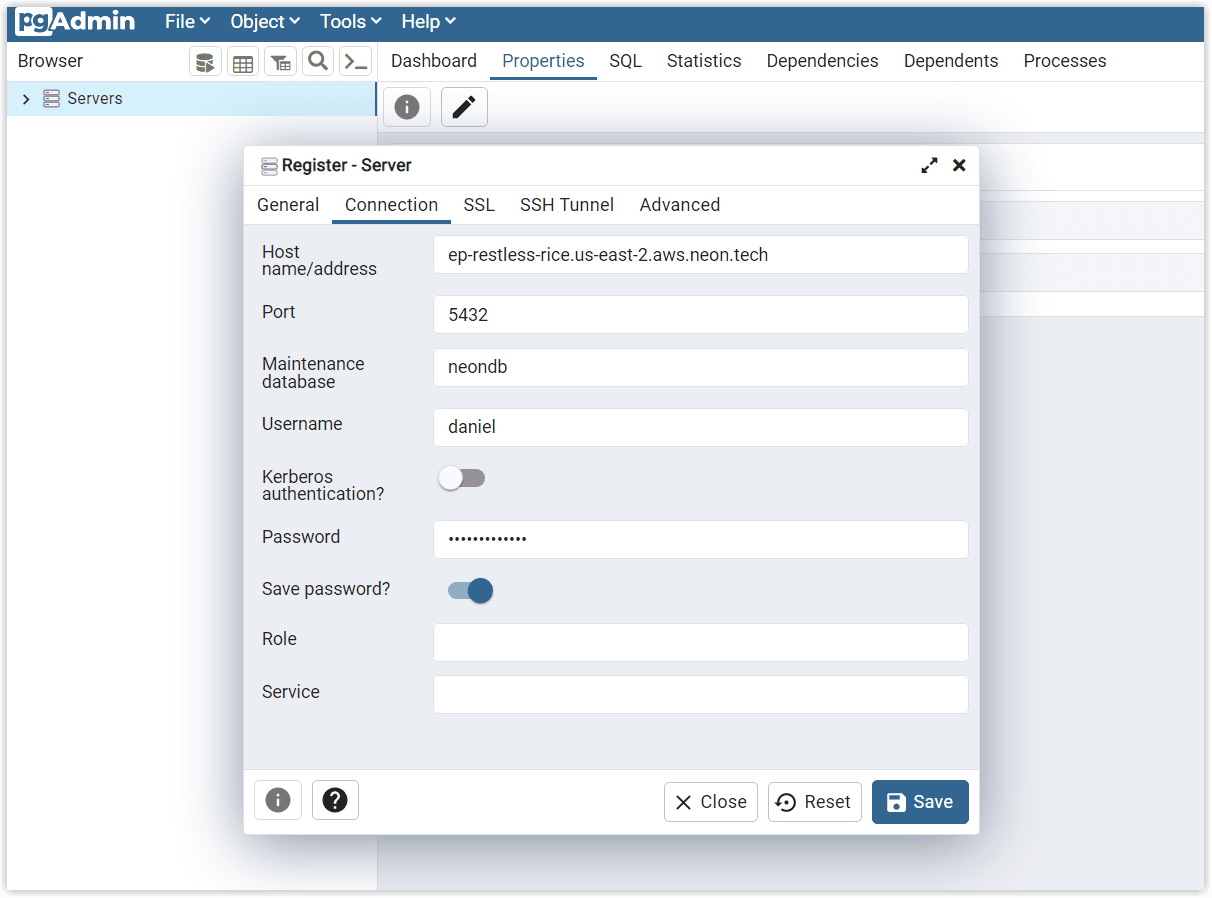Open the SQL tab
The height and width of the screenshot is (898, 1212).
click(x=626, y=61)
